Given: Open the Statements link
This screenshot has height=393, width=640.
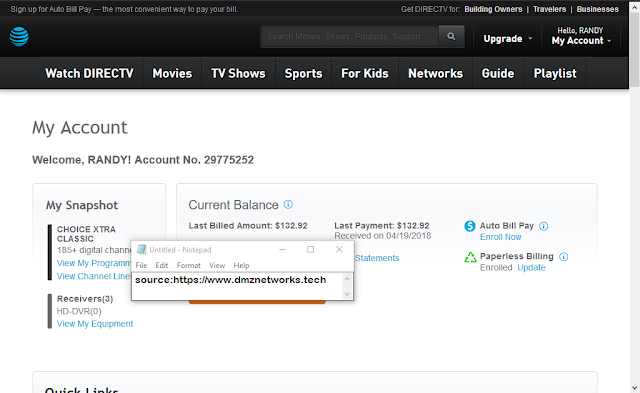Looking at the screenshot, I should tap(377, 258).
